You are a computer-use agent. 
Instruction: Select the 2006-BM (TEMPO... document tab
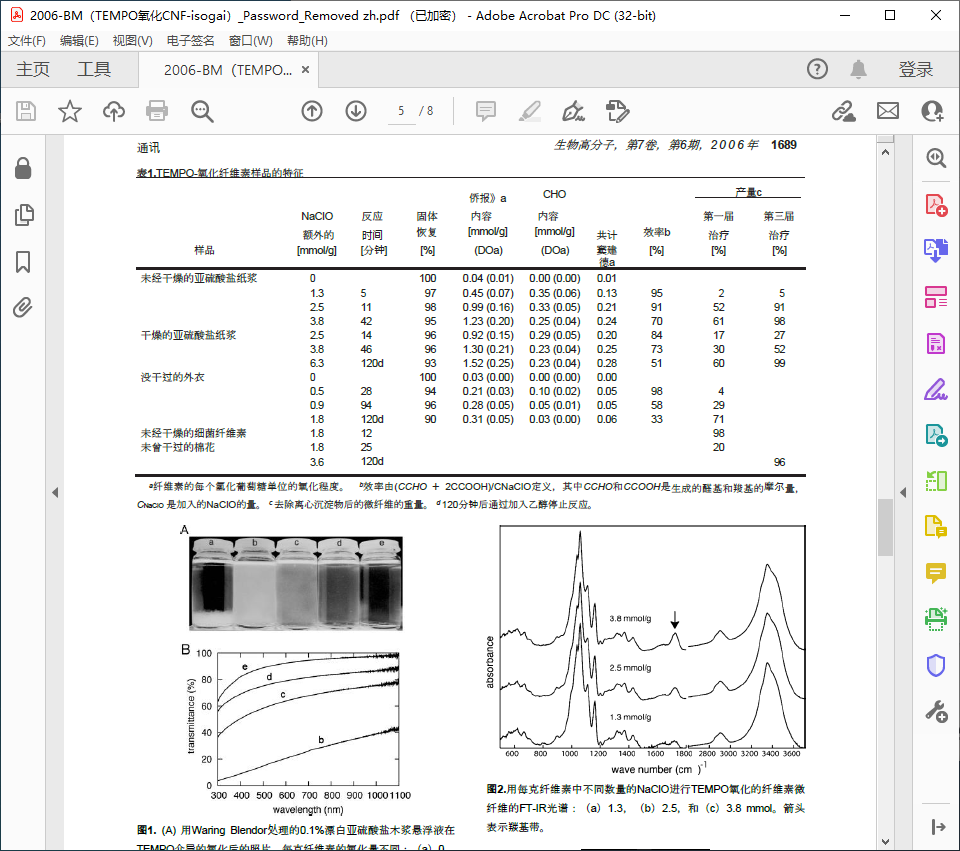point(227,70)
